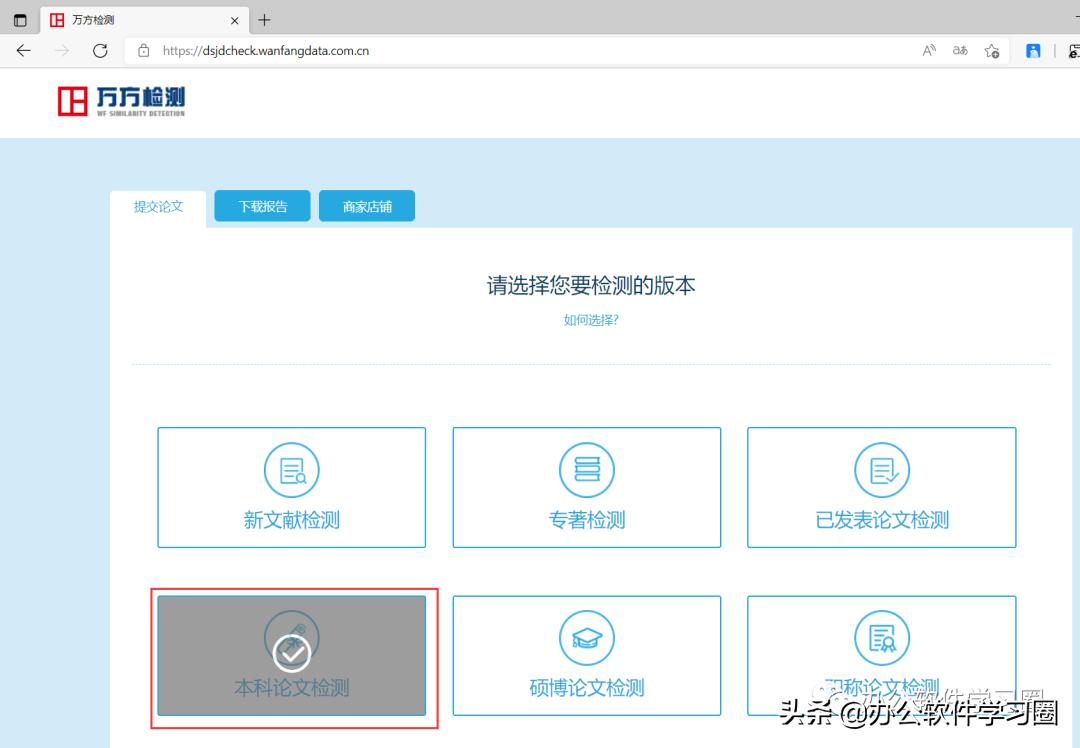The height and width of the screenshot is (748, 1080).
Task: Open the translate icon in address bar
Action: pyautogui.click(x=959, y=49)
